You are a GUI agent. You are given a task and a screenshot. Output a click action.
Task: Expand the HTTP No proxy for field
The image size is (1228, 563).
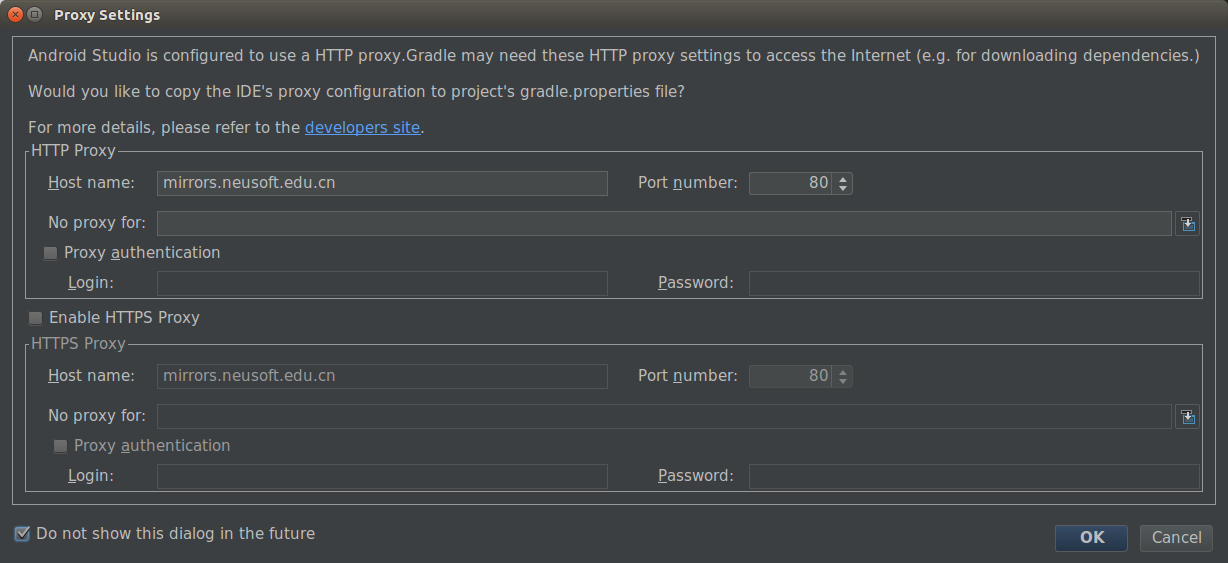pyautogui.click(x=1187, y=224)
